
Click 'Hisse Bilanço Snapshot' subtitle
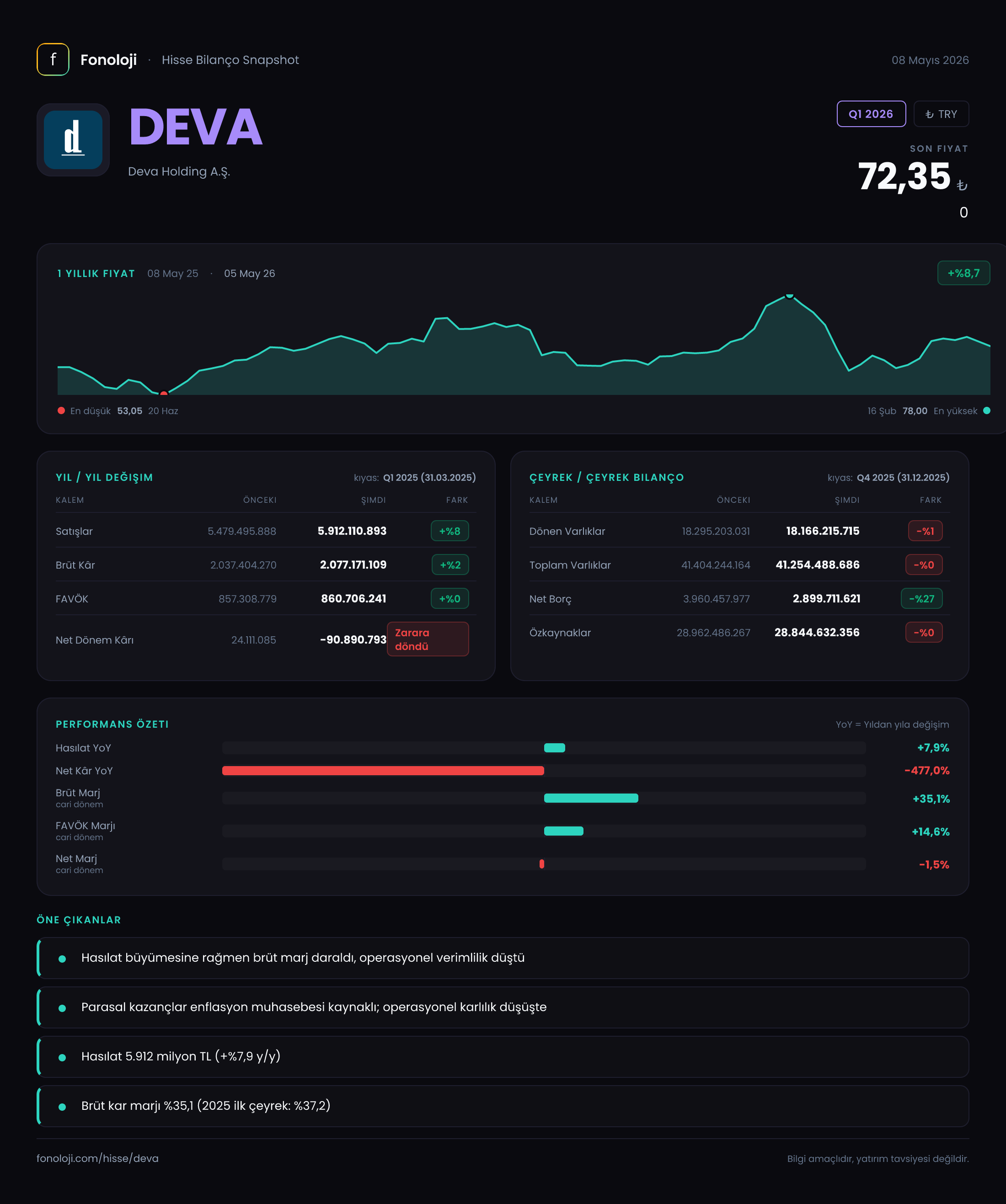[230, 60]
